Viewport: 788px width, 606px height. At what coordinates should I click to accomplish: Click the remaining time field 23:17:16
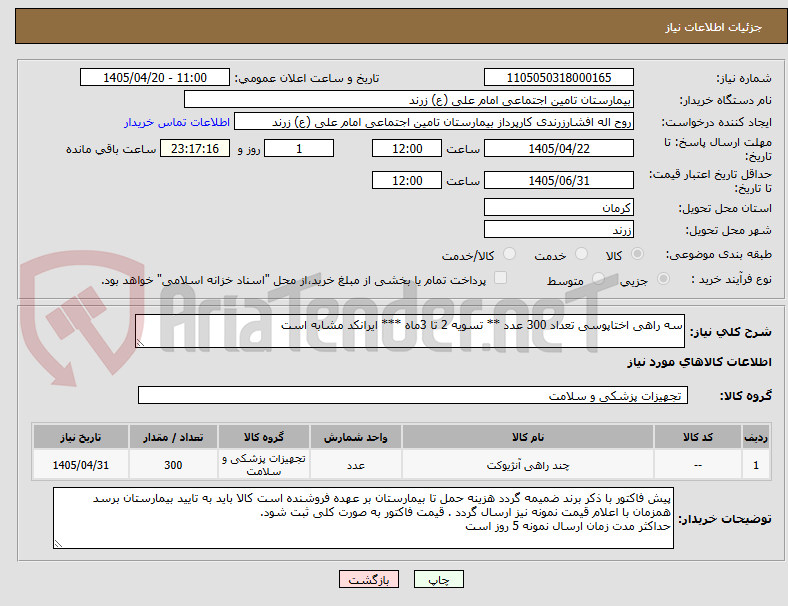[195, 148]
